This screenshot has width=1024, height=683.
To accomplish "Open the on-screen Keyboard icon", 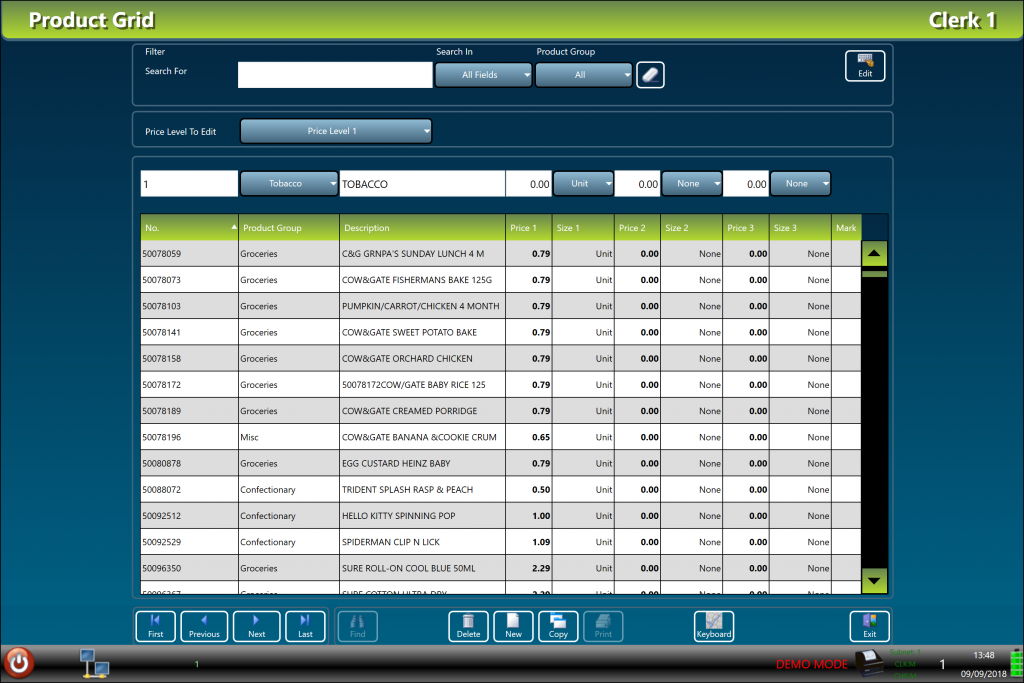I will pos(714,626).
